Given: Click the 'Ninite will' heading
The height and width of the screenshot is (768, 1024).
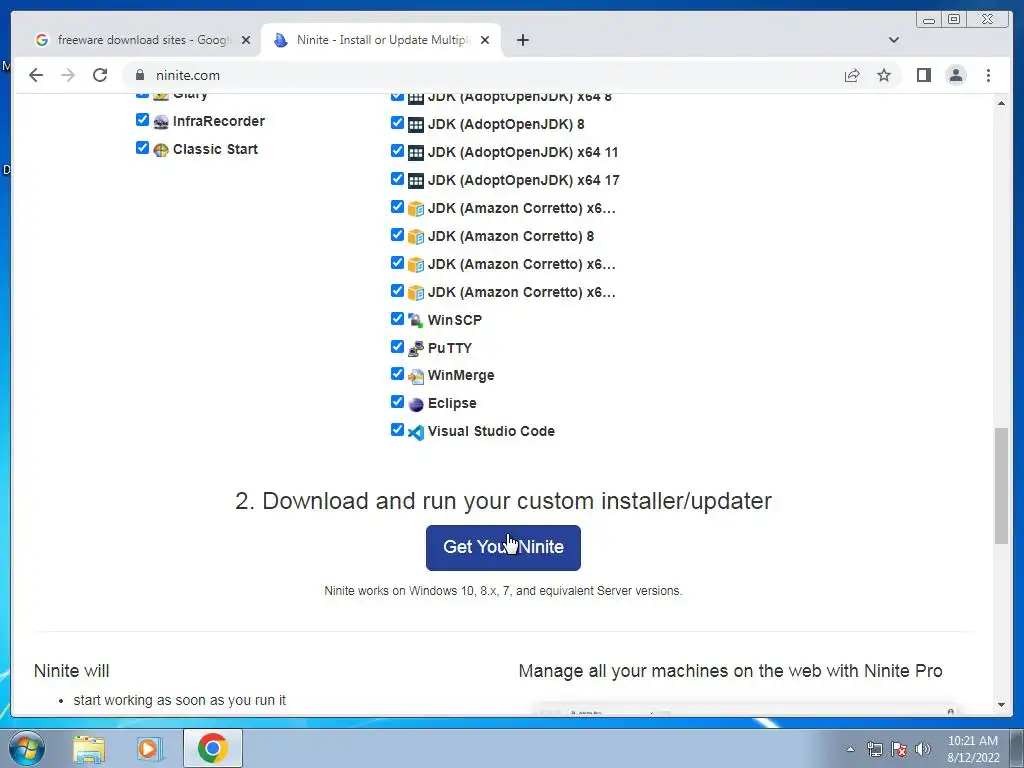Looking at the screenshot, I should [x=71, y=671].
